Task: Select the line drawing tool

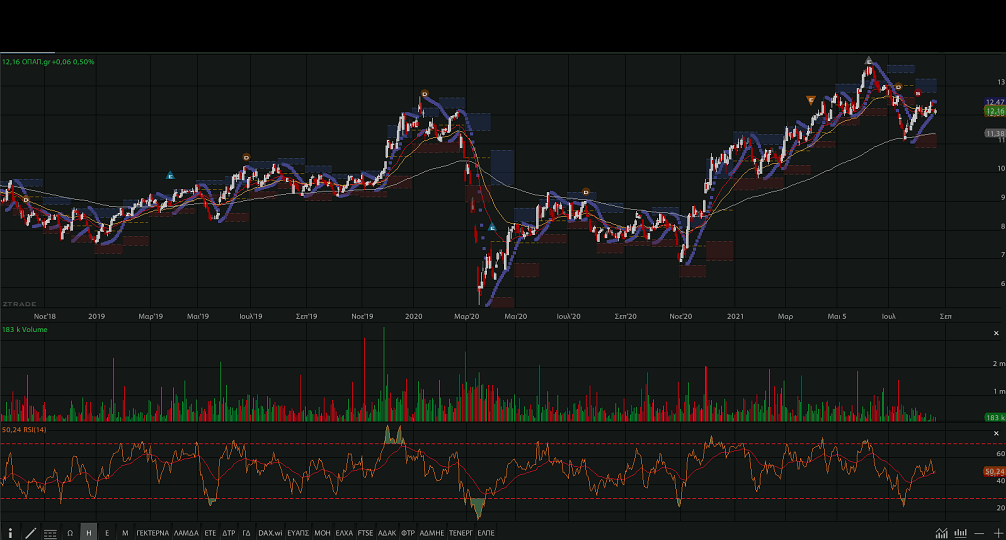Action: 31,533
